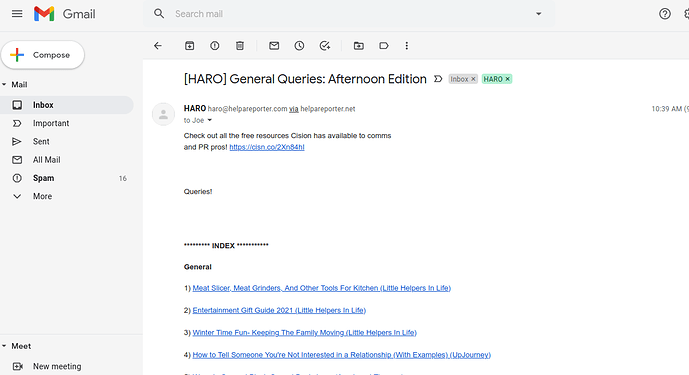
Task: Archive this email with the toolbar icon
Action: point(189,46)
